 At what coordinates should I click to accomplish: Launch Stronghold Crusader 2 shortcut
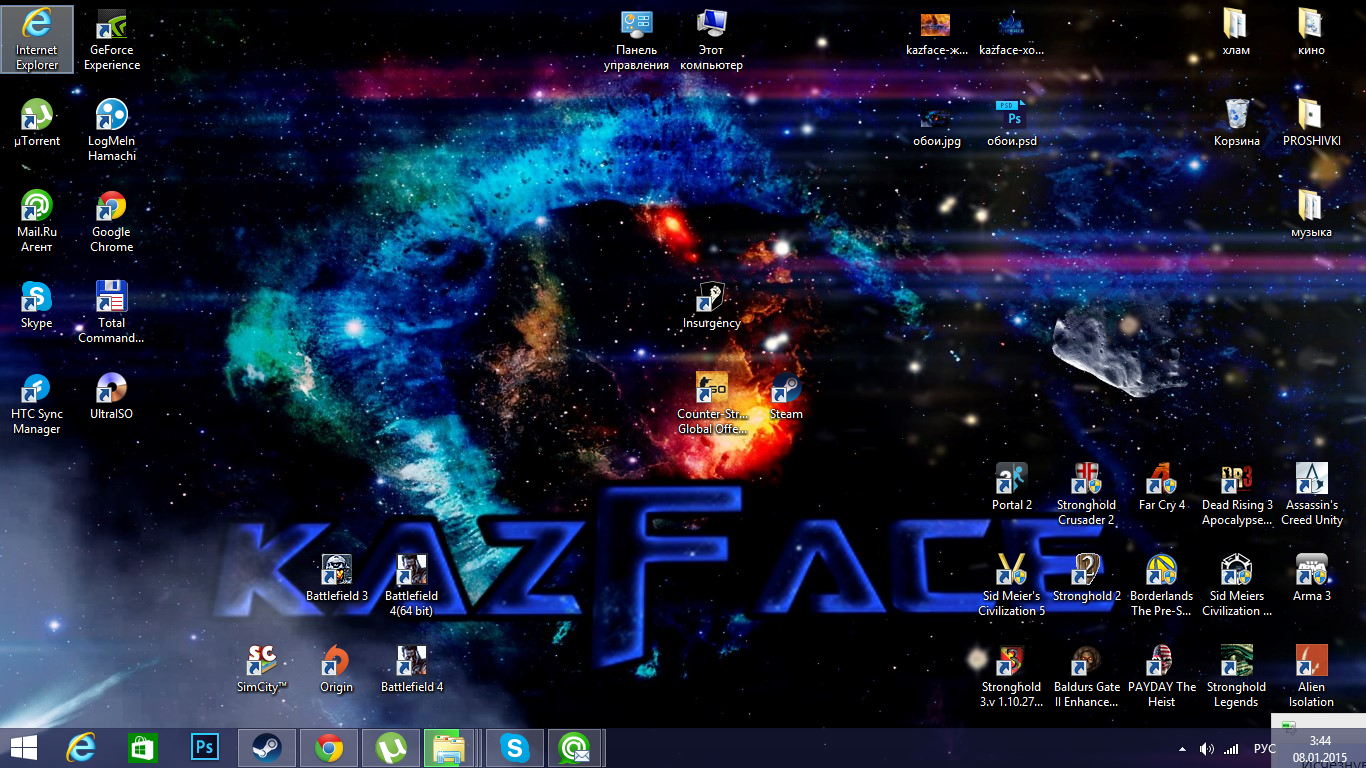[x=1087, y=493]
